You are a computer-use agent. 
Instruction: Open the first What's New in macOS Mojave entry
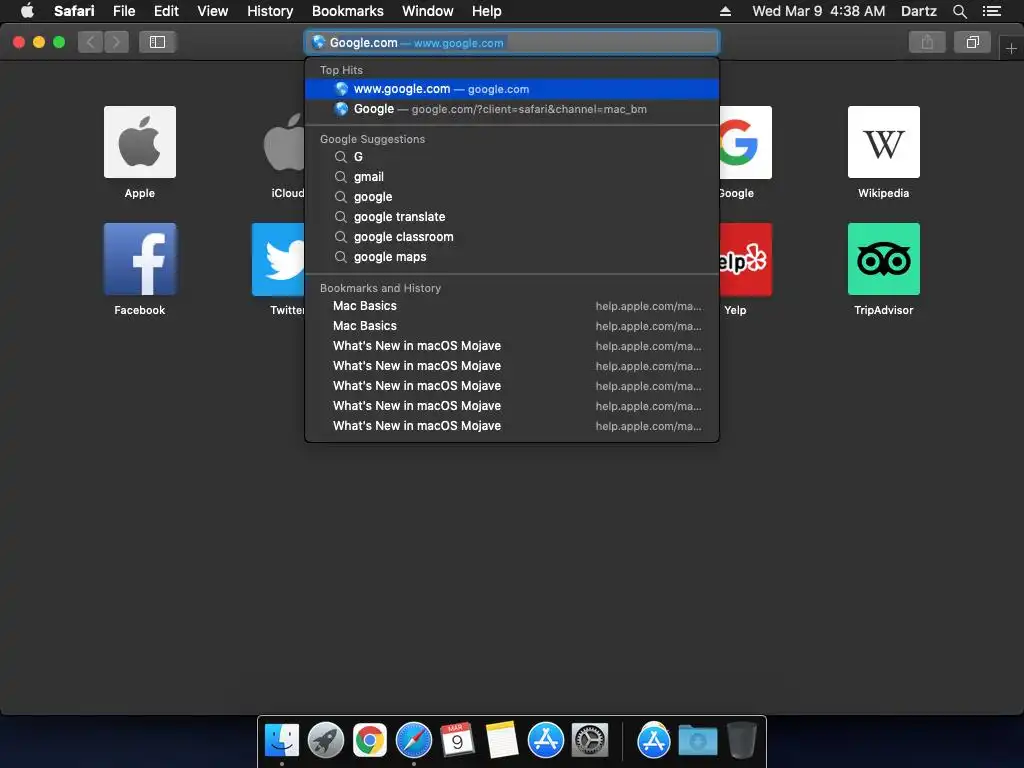[x=511, y=346]
